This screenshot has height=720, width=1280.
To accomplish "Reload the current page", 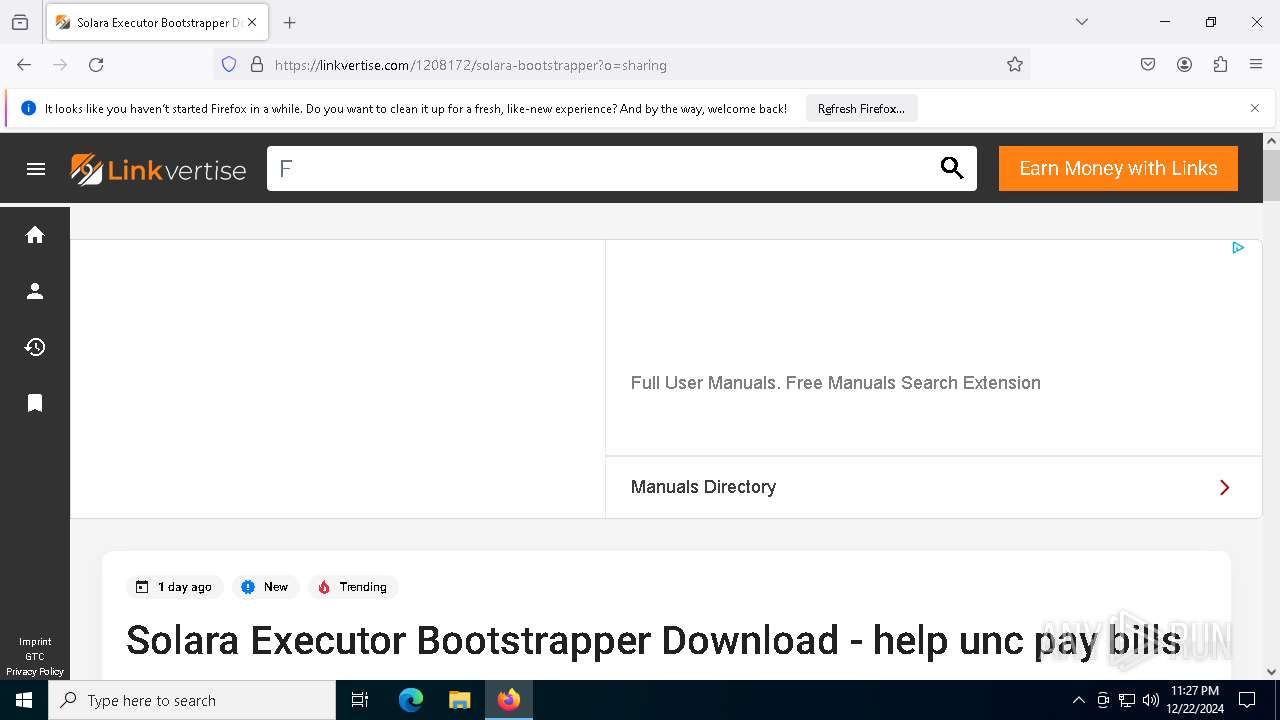I will [96, 65].
